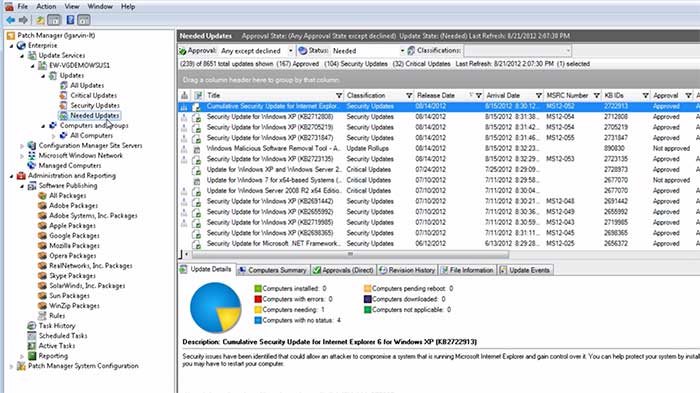Click the Scheduled Tasks icon
The height and width of the screenshot is (393, 700).
[x=32, y=336]
